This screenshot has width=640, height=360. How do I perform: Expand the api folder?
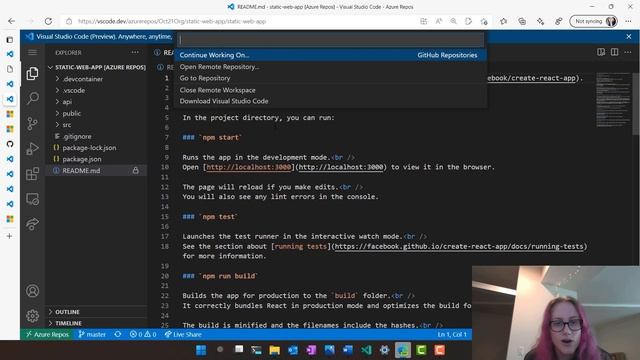pos(96,102)
